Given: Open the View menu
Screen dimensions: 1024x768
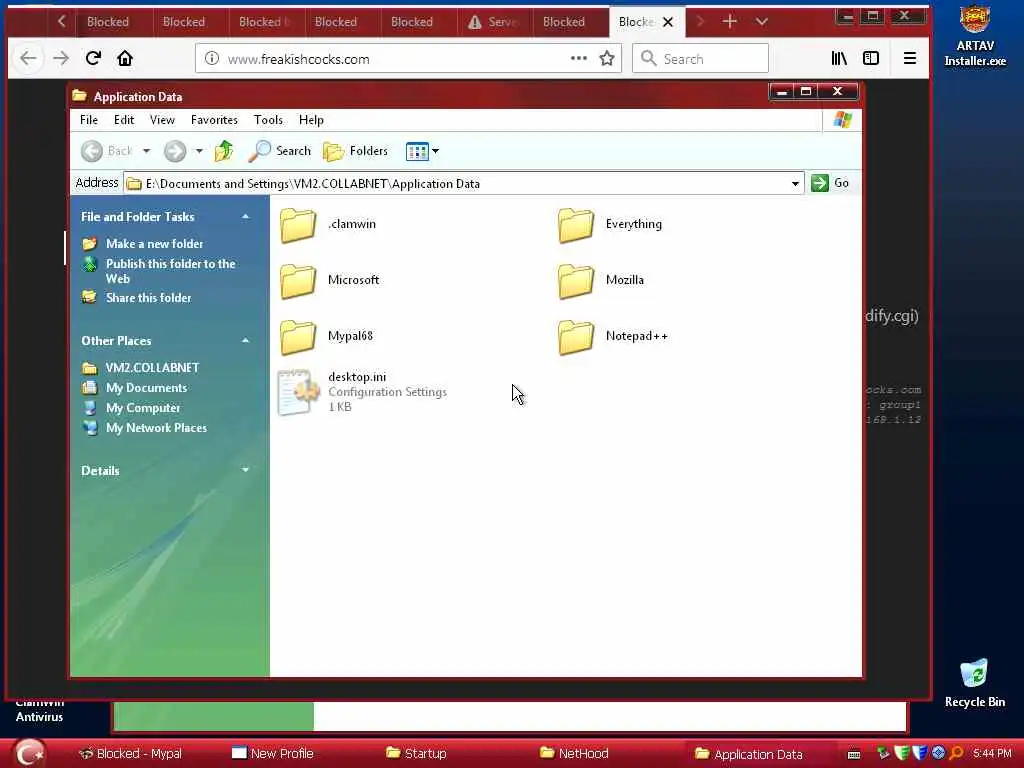Looking at the screenshot, I should 162,120.
